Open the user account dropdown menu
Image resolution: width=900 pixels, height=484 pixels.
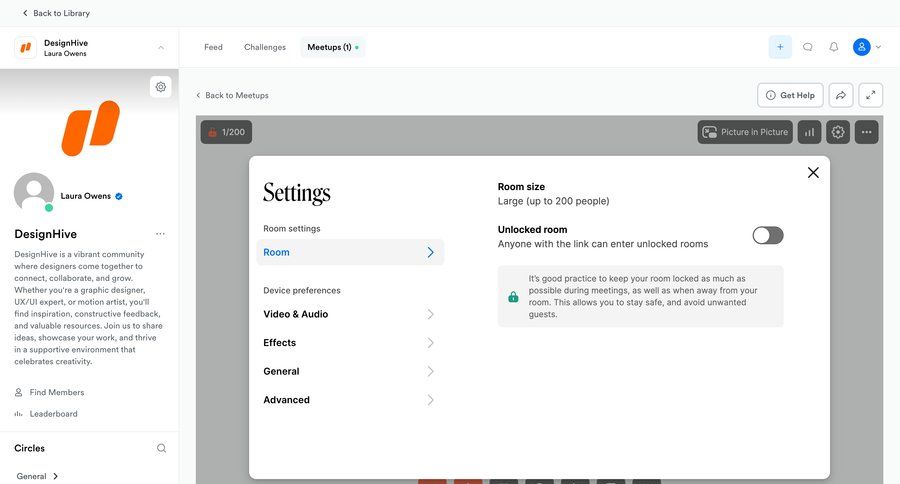tap(866, 47)
